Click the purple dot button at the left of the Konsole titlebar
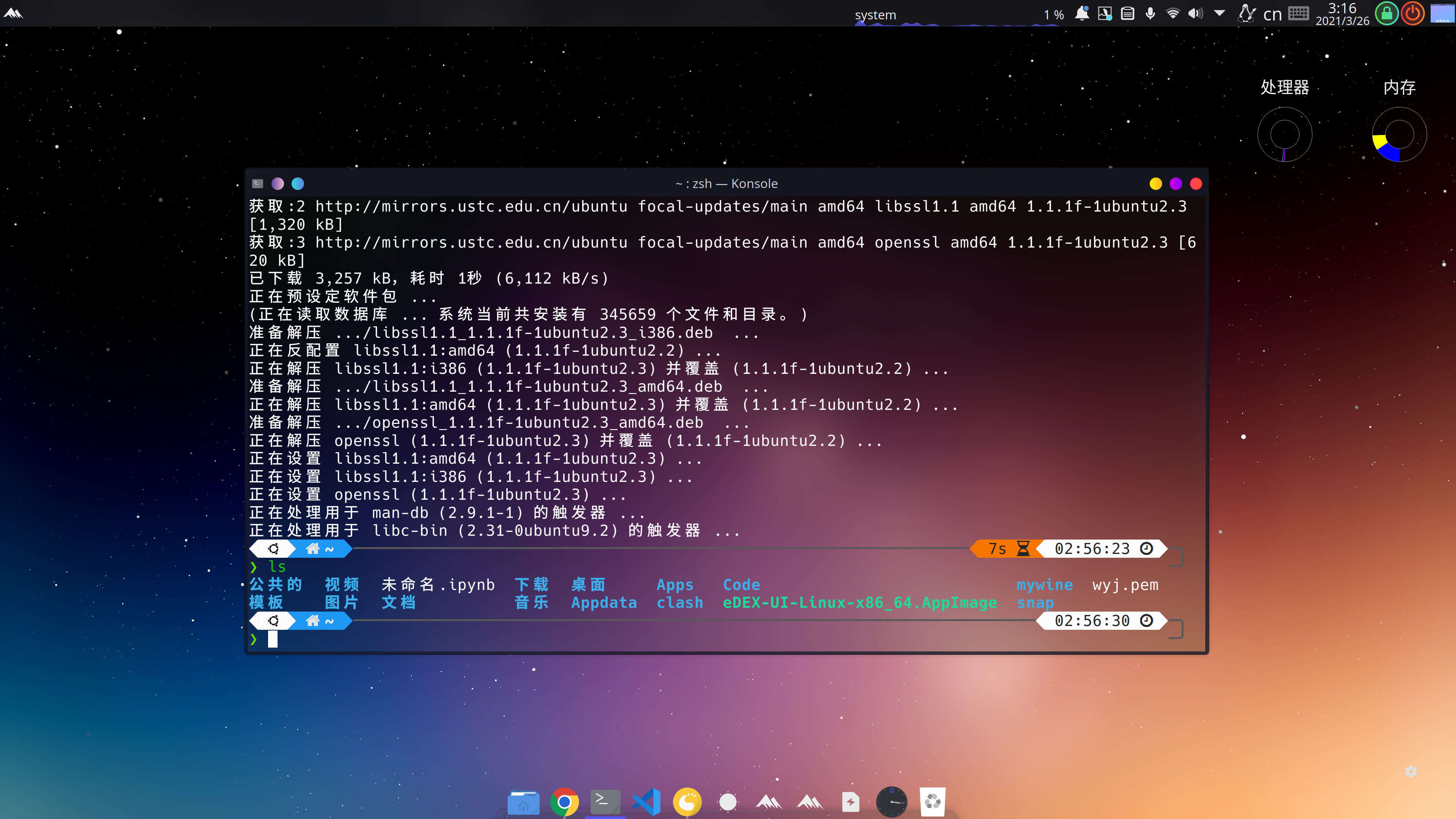 click(278, 184)
